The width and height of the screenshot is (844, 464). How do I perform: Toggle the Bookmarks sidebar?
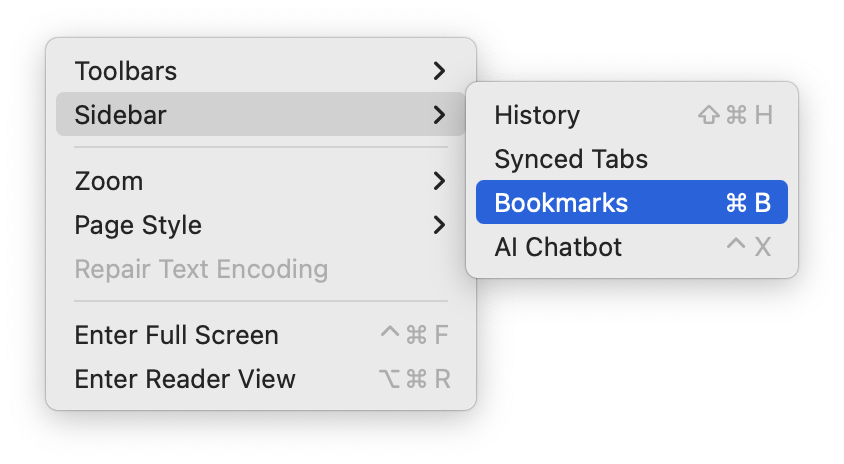pos(631,202)
